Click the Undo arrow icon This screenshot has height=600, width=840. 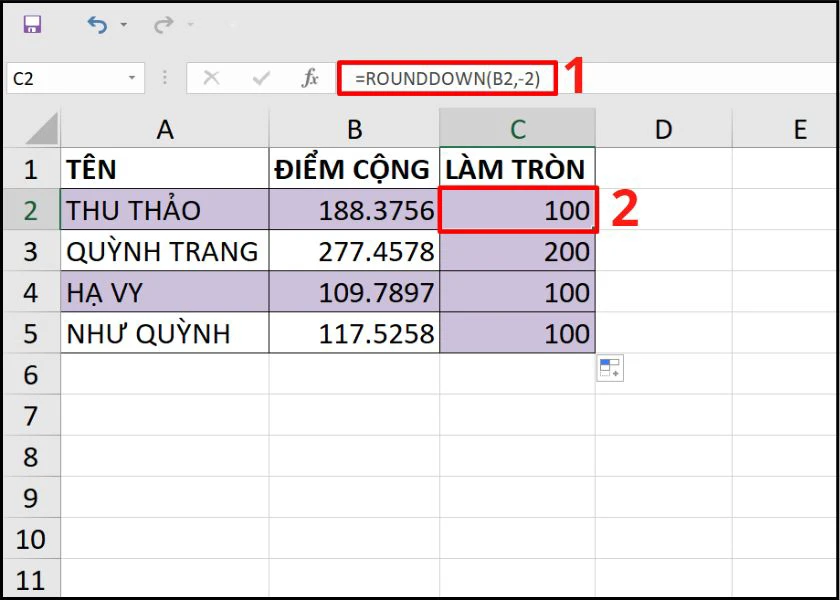point(98,25)
